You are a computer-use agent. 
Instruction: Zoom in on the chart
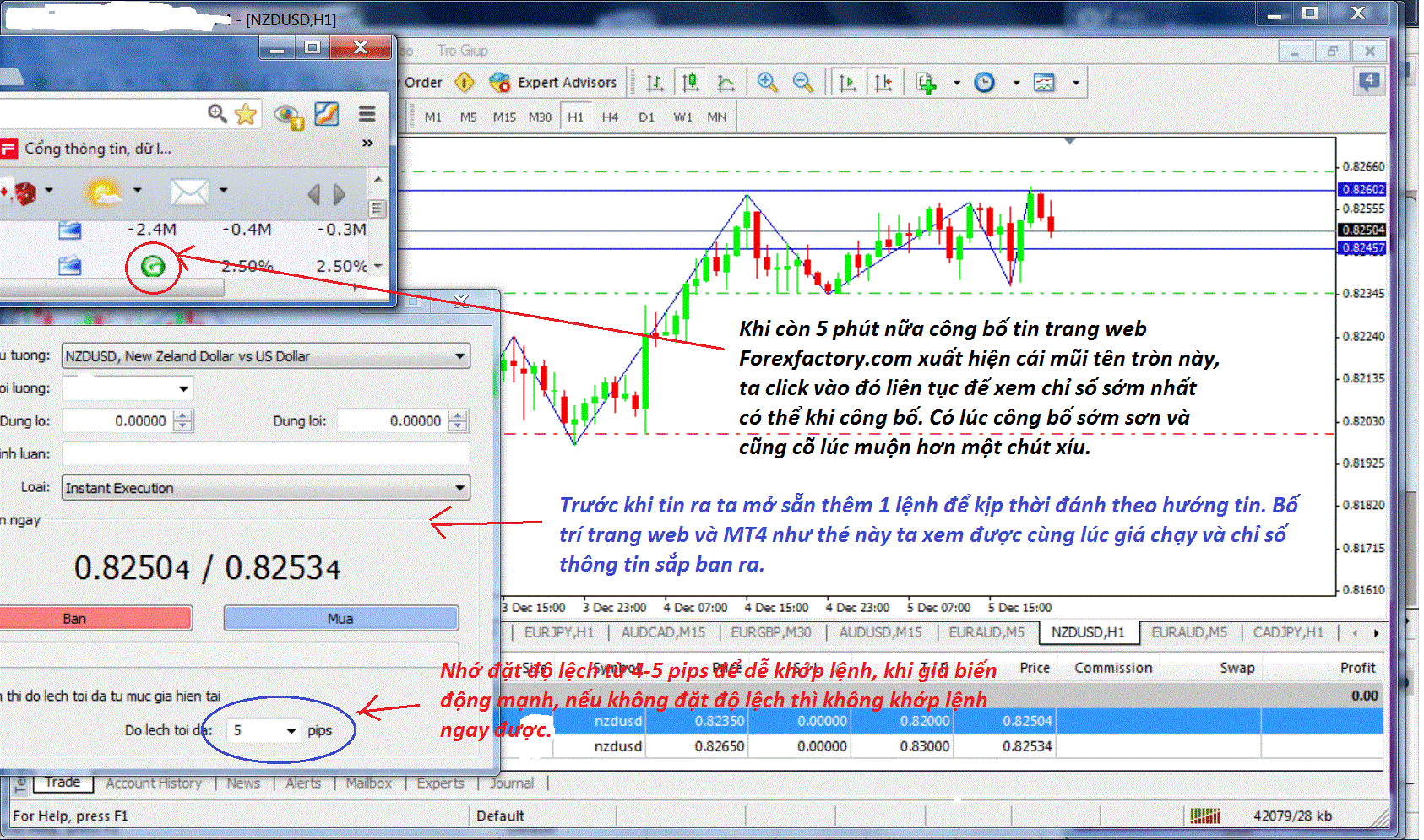click(767, 82)
